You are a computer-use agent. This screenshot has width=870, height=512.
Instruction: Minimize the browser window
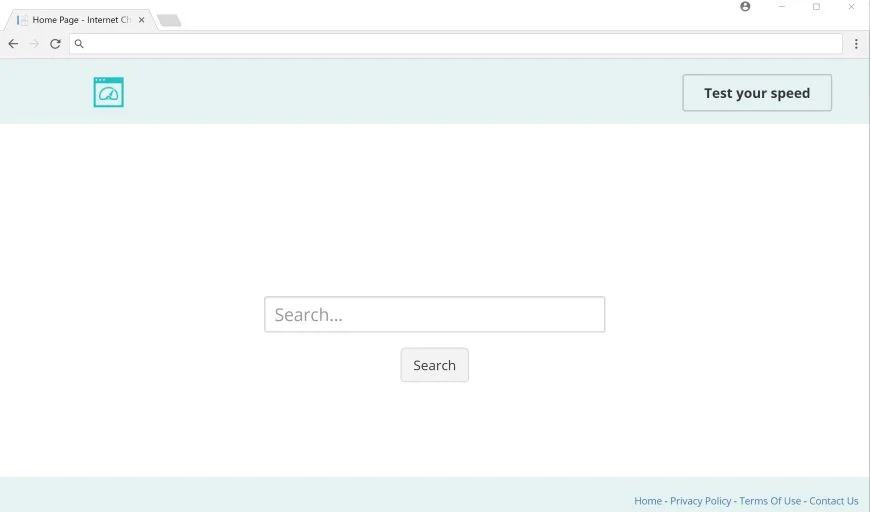[x=782, y=7]
